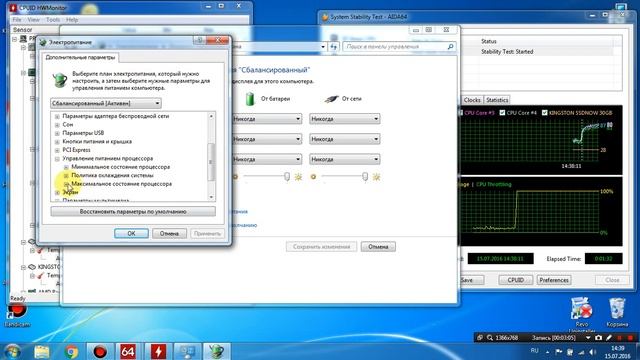This screenshot has height=360, width=640.
Task: Click the network signal tray icon
Action: click(x=581, y=352)
